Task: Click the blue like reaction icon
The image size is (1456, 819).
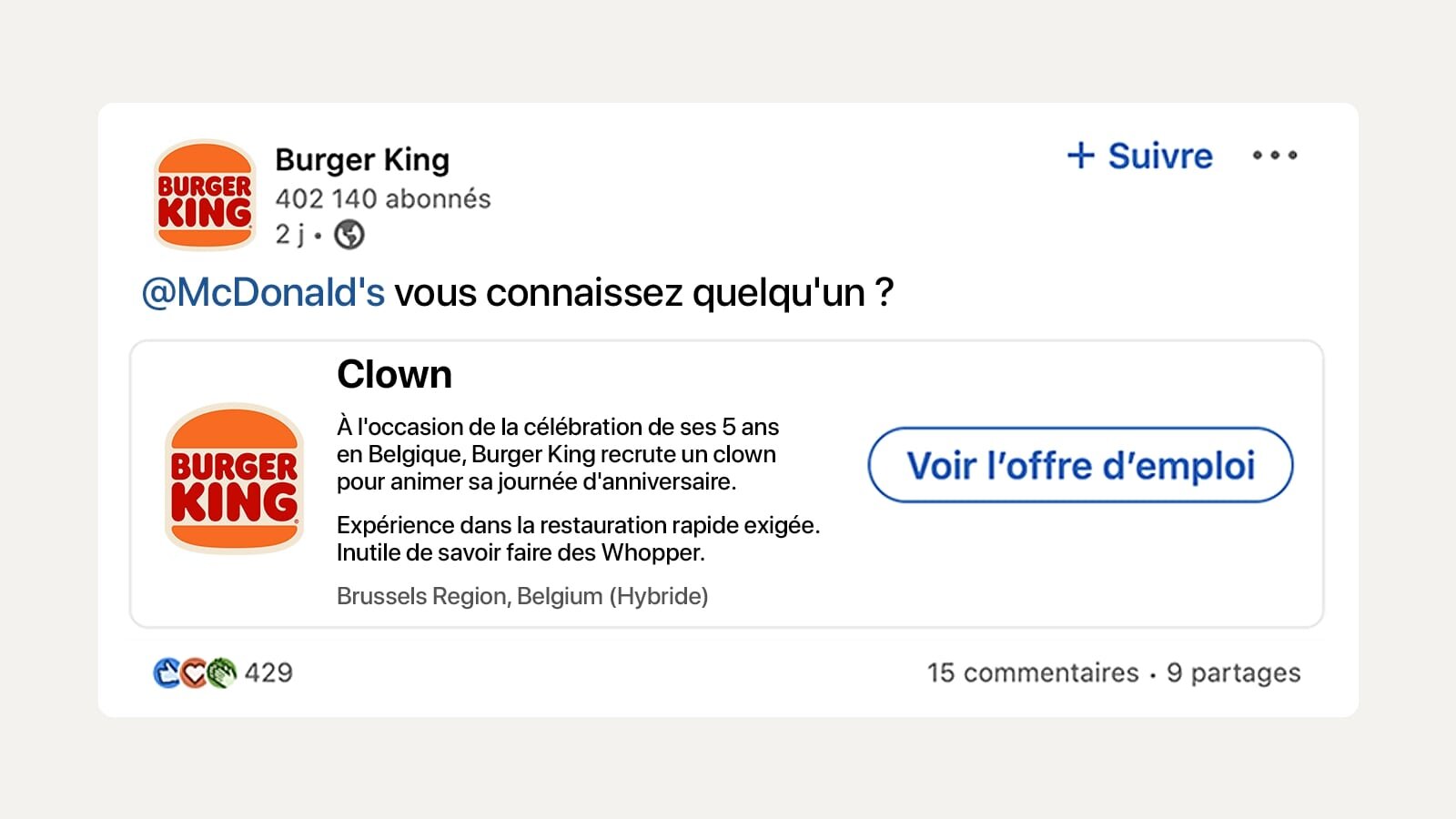Action: coord(167,672)
